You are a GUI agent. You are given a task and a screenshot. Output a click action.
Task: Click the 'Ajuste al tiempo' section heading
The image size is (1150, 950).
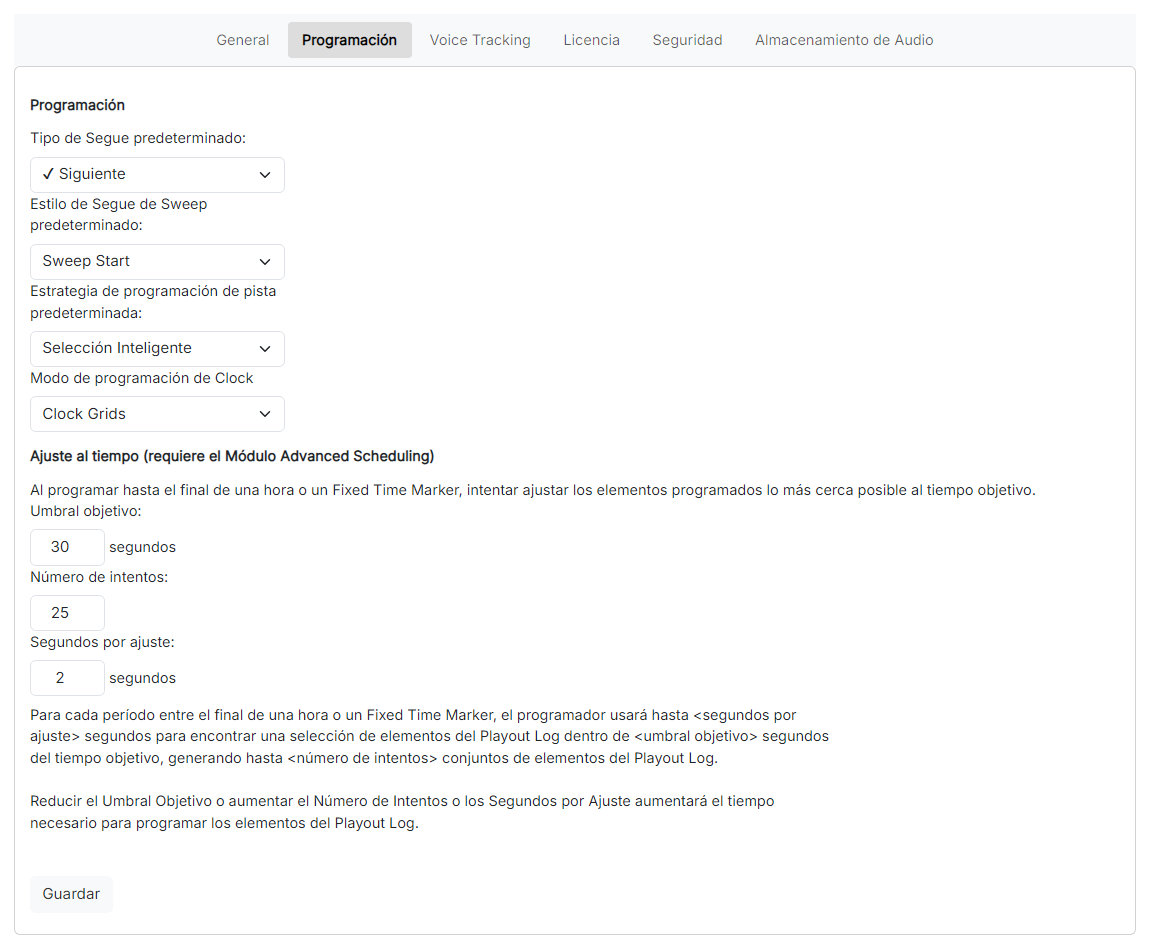[232, 456]
